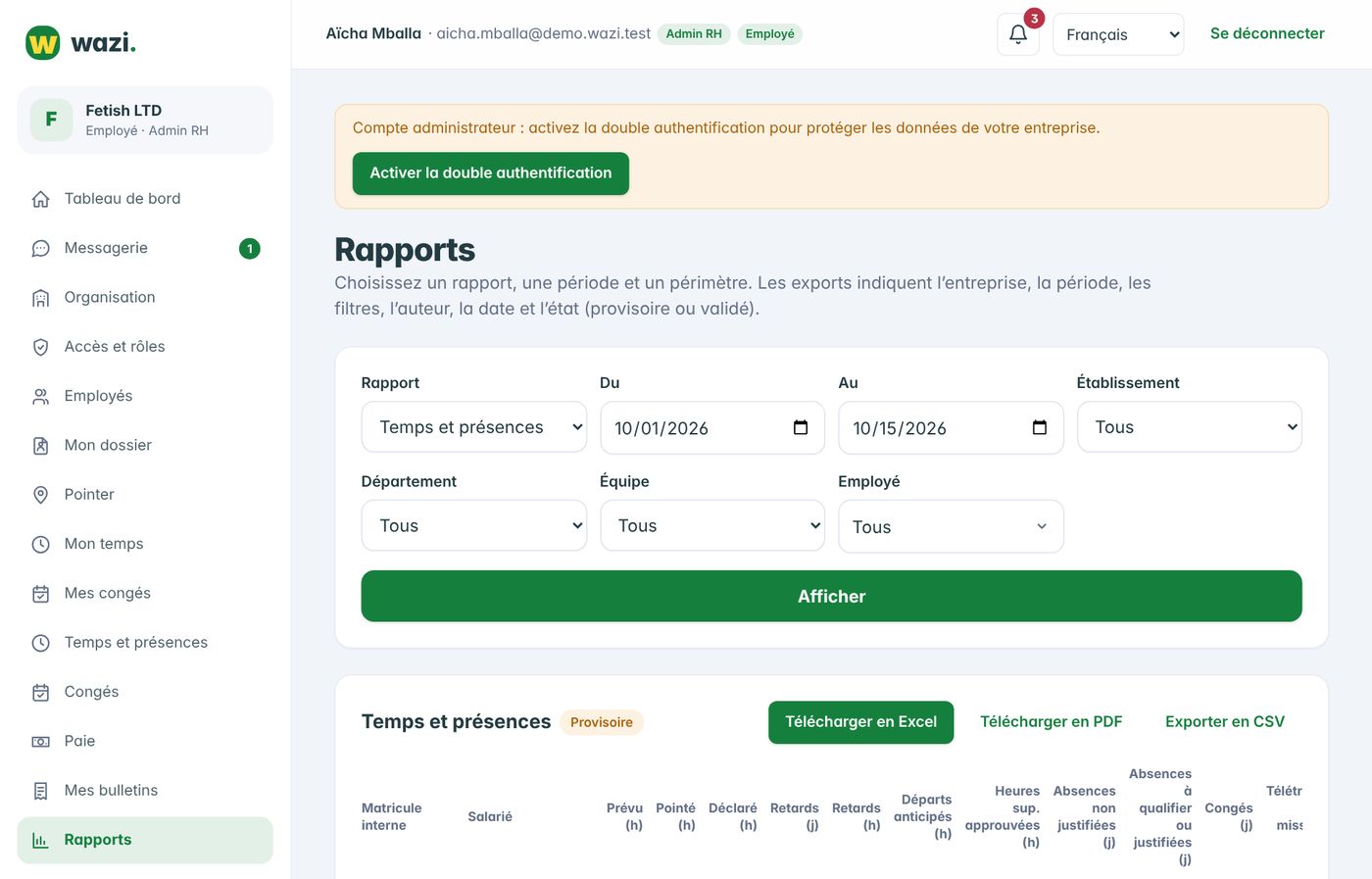
Task: Open the Français language dropdown
Action: point(1118,34)
